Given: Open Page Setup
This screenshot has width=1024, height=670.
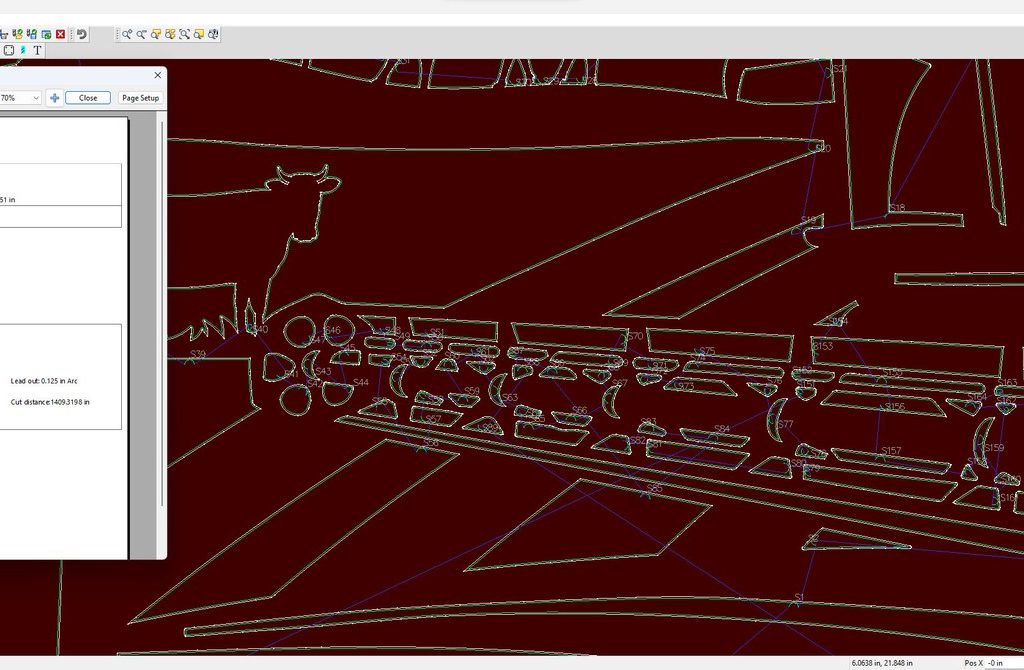Looking at the screenshot, I should 140,98.
